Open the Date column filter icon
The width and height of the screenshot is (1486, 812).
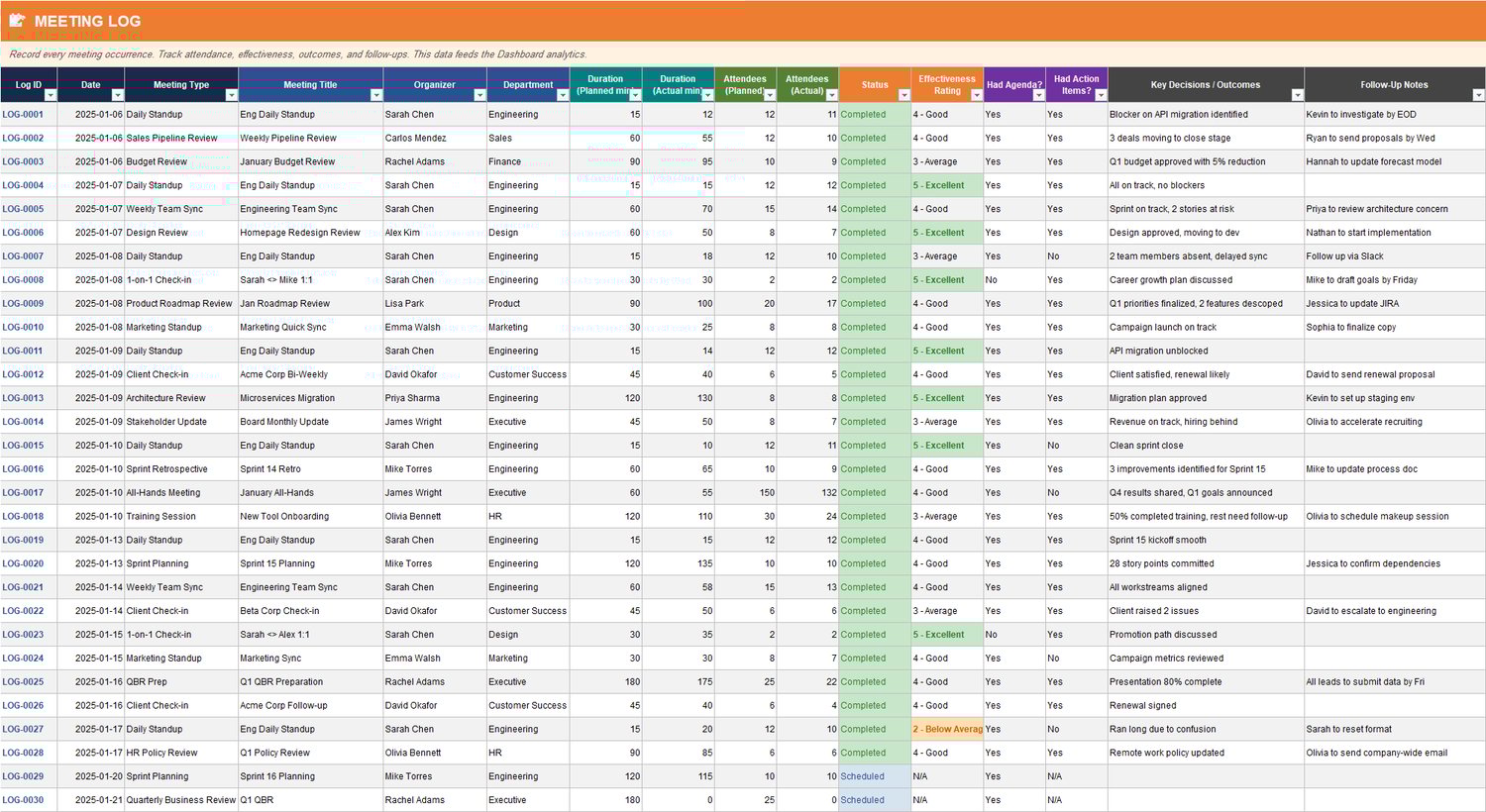click(x=116, y=93)
